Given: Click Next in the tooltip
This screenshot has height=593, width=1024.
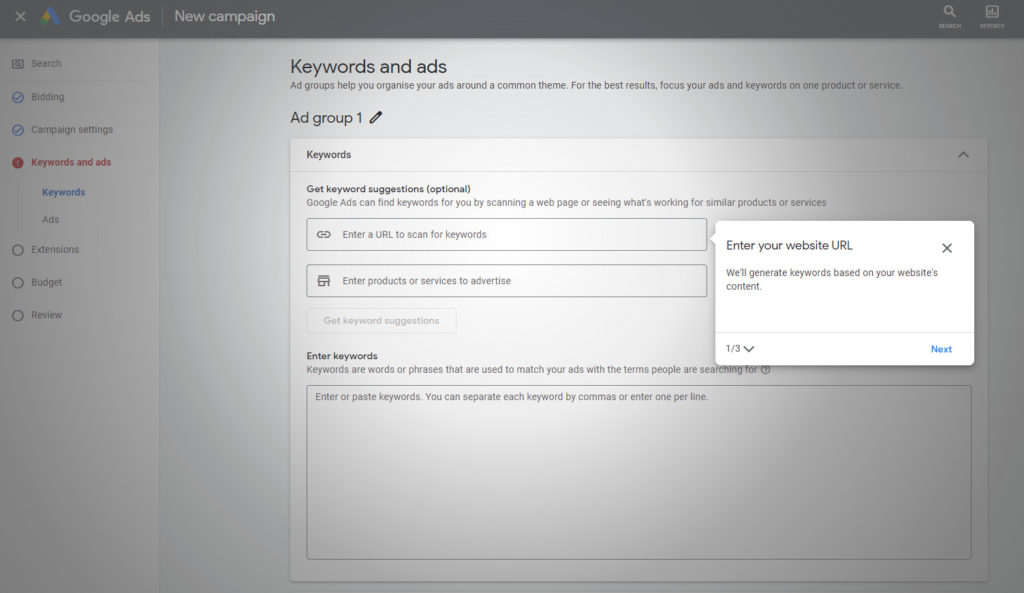Looking at the screenshot, I should [x=941, y=349].
